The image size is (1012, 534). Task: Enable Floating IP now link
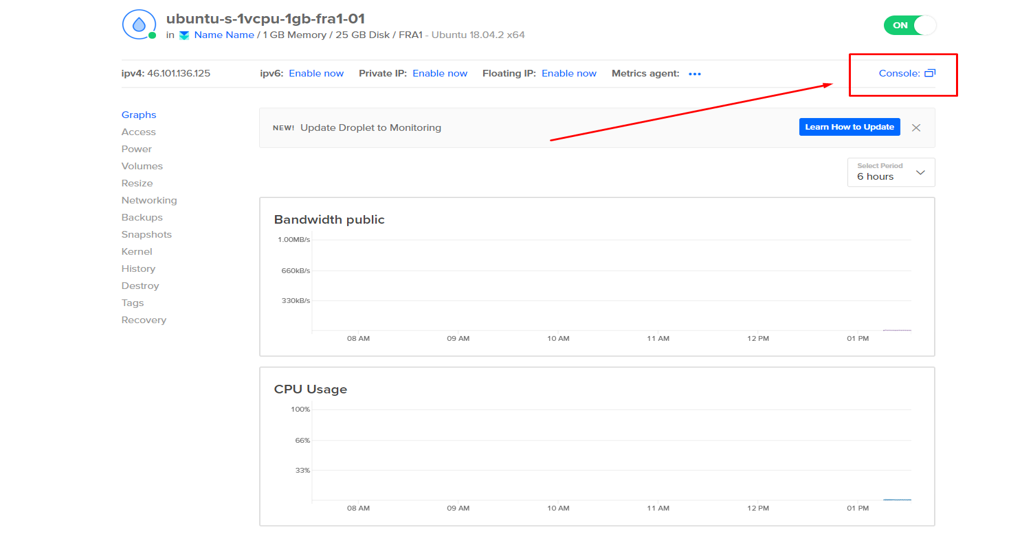tap(569, 73)
